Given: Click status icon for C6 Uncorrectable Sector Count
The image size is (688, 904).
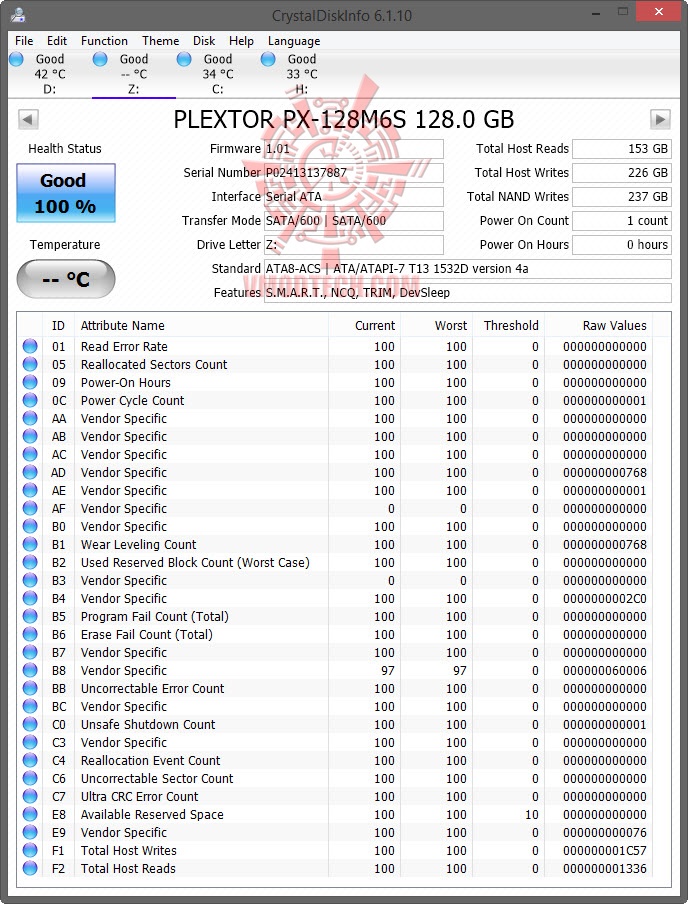Looking at the screenshot, I should 30,778.
